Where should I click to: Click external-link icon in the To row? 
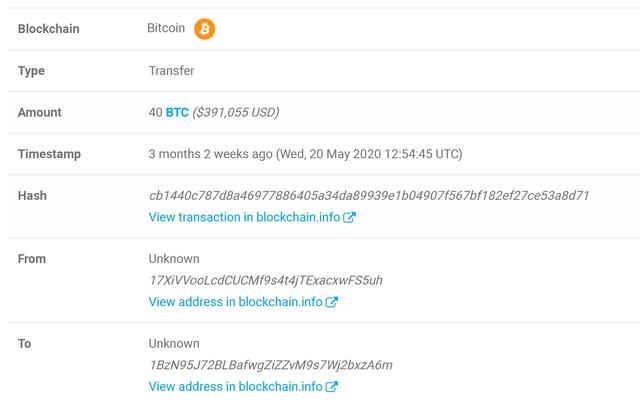pos(332,387)
